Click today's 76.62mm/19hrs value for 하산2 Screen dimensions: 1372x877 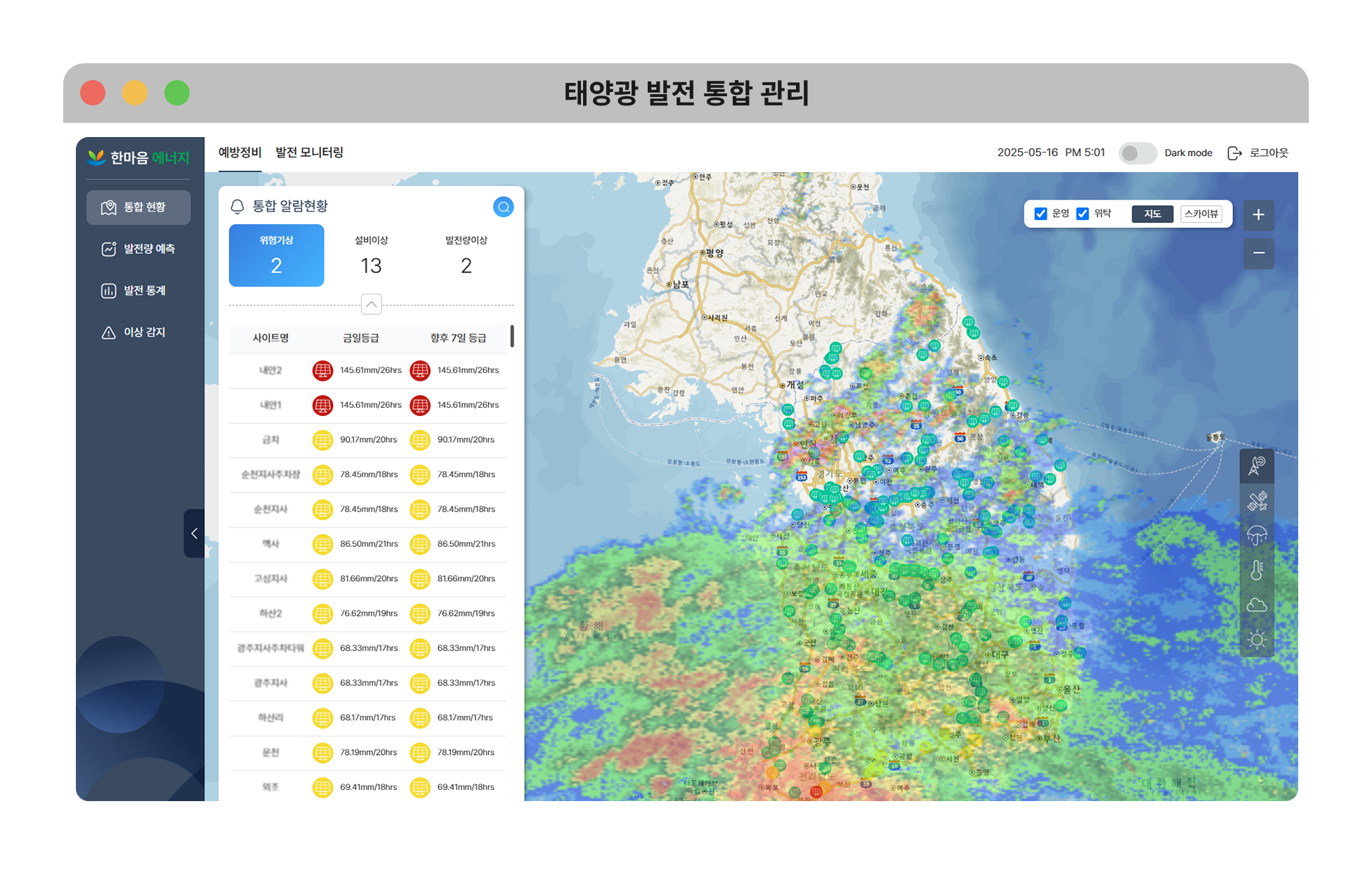pyautogui.click(x=369, y=613)
